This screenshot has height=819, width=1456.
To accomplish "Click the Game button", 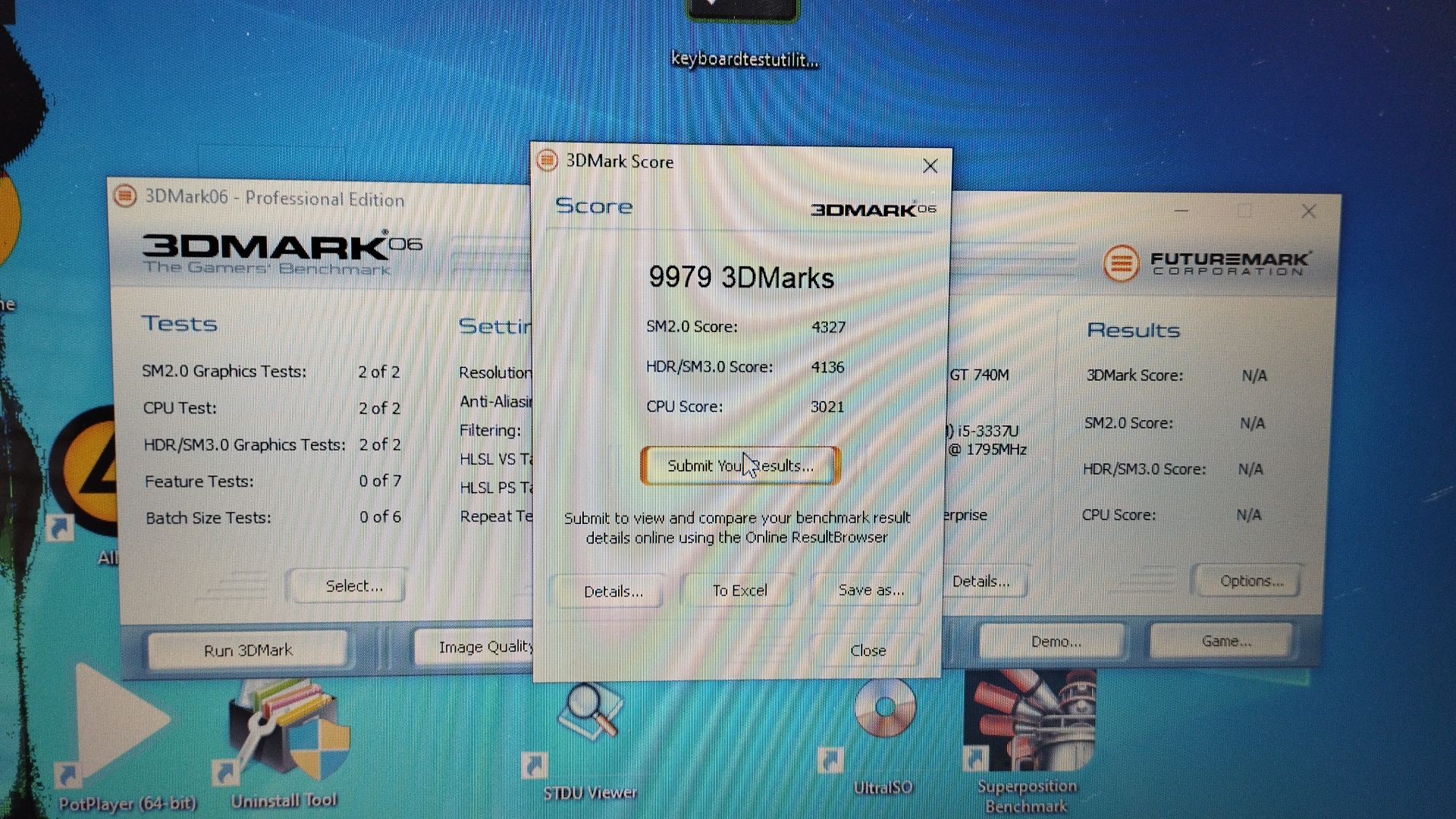I will point(1225,642).
